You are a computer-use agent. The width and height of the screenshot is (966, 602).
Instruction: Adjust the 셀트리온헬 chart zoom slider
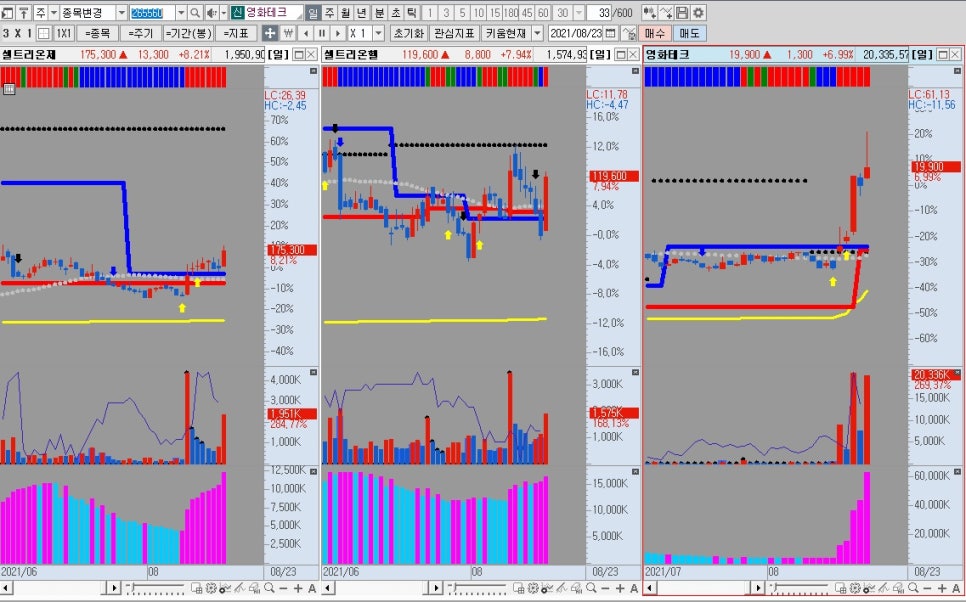[x=477, y=588]
